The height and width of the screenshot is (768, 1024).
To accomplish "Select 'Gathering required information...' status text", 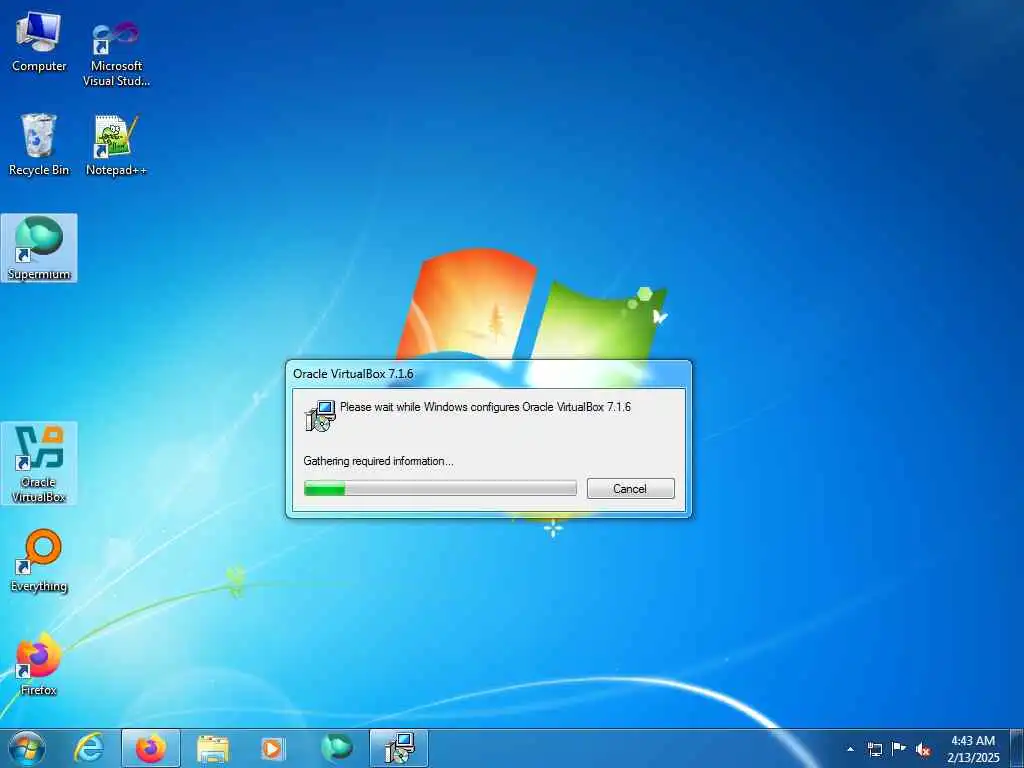I will pos(378,461).
